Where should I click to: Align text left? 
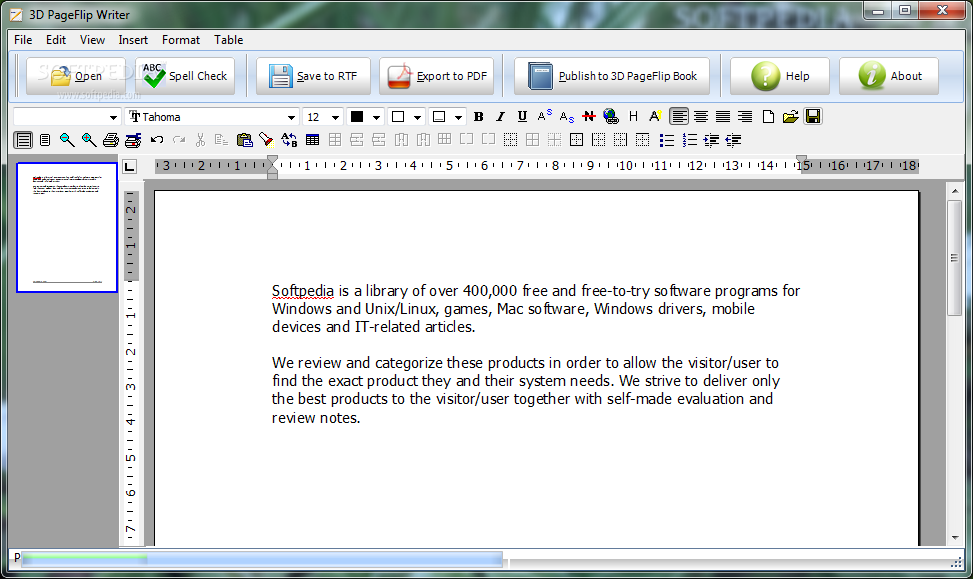coord(679,117)
